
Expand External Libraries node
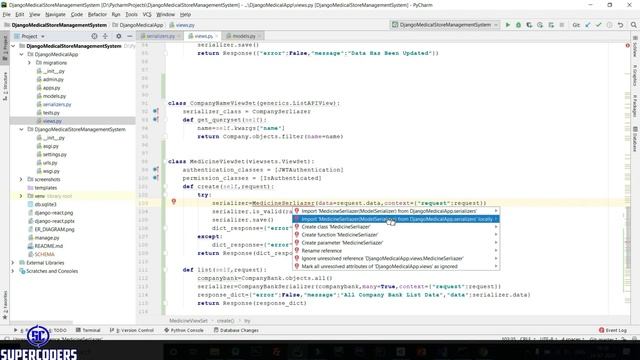[x=13, y=263]
